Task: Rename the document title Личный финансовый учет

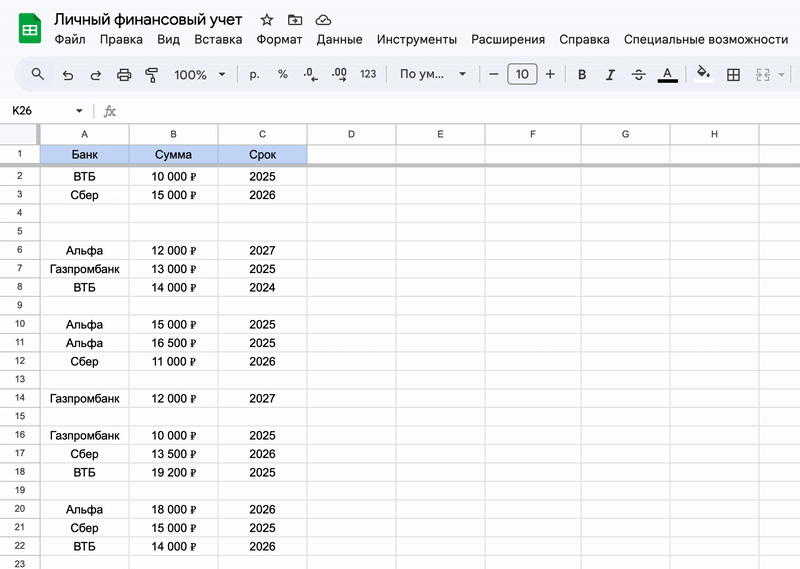Action: click(x=148, y=19)
